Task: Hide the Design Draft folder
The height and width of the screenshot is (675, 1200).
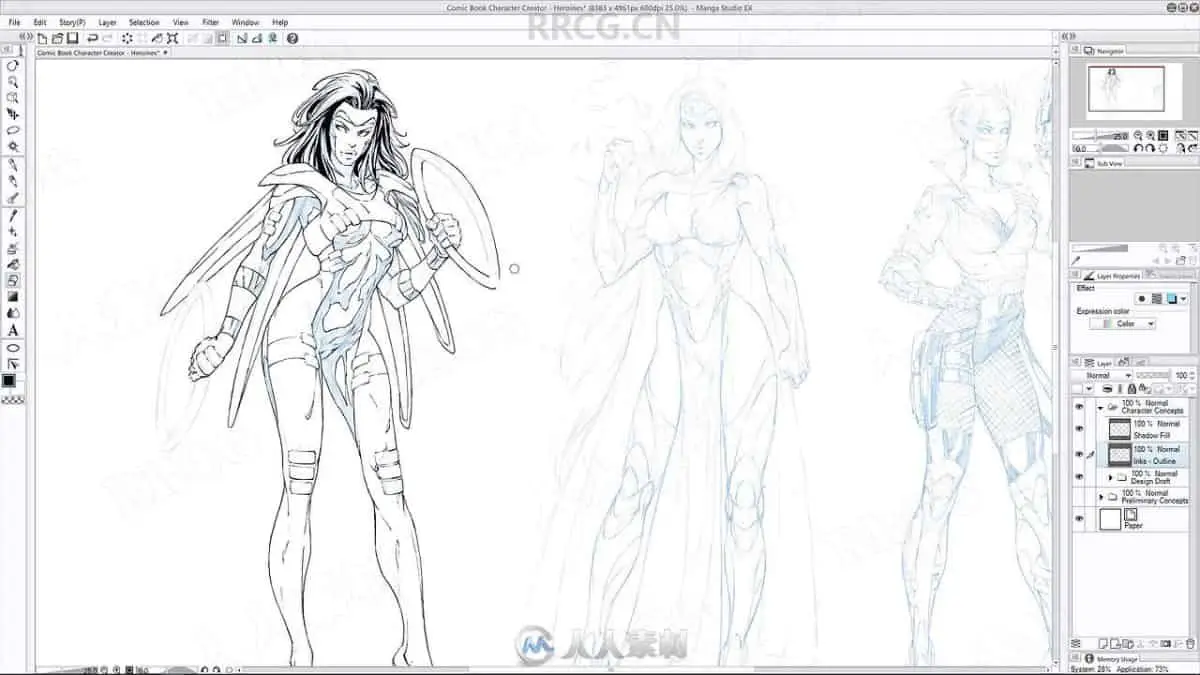Action: click(x=1078, y=478)
